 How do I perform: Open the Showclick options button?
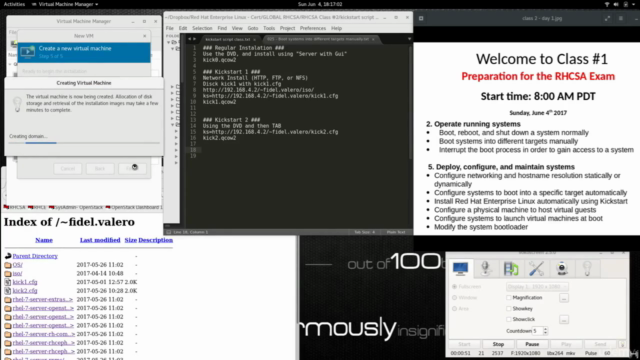coord(564,319)
